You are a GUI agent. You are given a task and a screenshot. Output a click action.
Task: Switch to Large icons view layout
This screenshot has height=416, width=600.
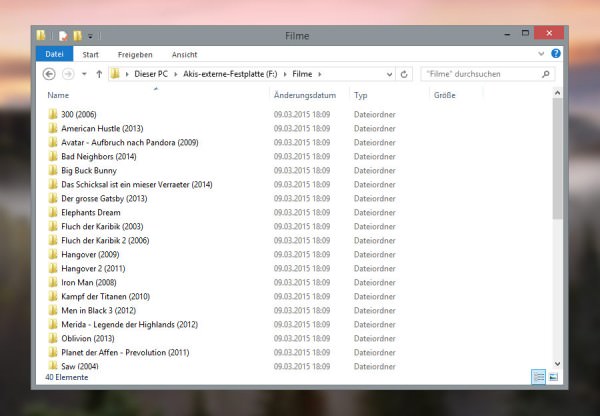(x=553, y=377)
